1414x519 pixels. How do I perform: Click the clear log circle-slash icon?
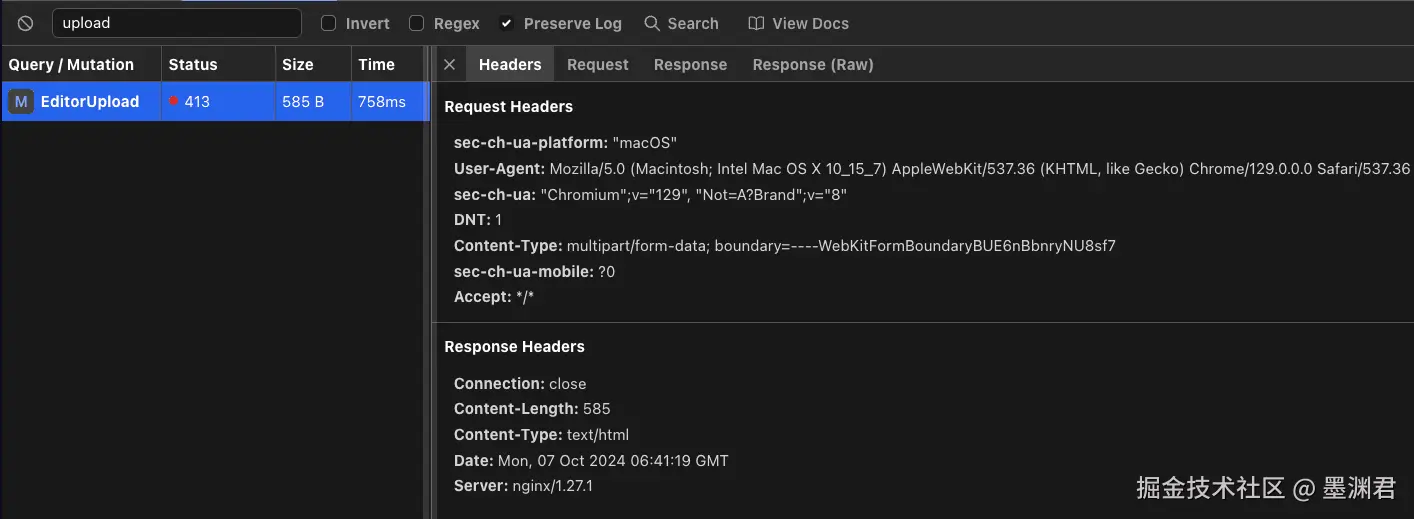tap(26, 23)
